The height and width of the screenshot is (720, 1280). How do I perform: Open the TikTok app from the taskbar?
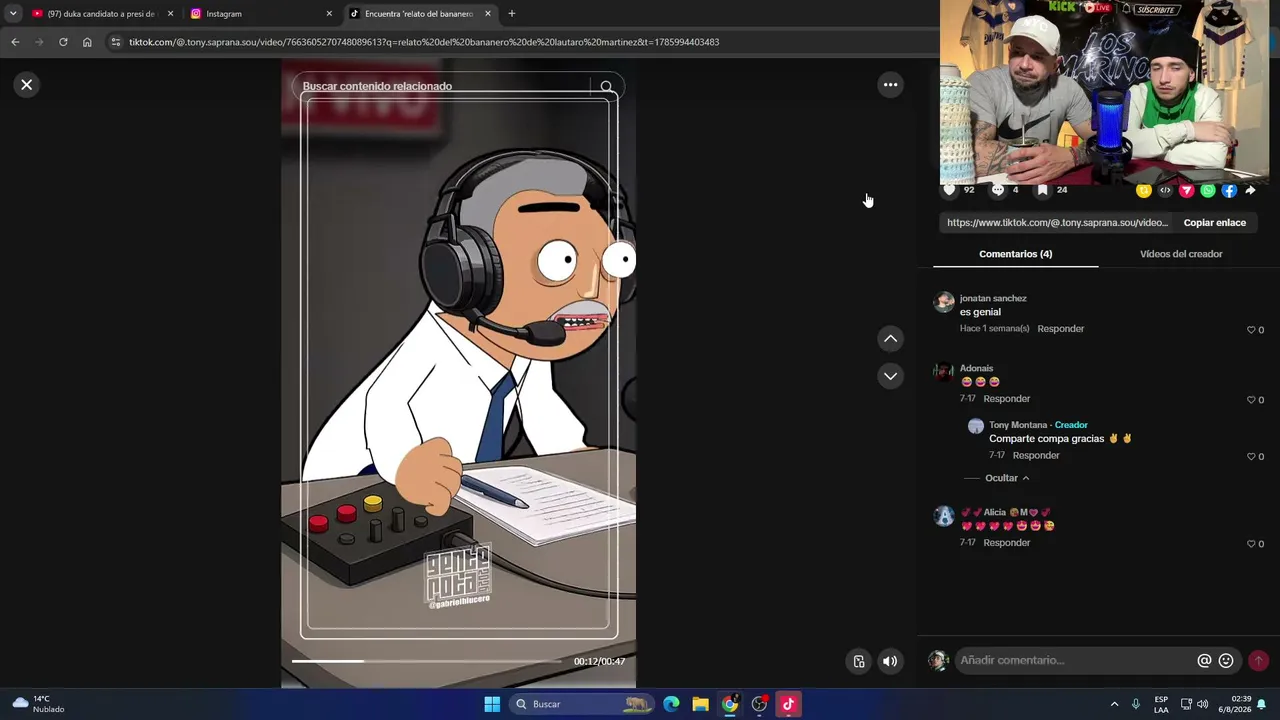788,704
